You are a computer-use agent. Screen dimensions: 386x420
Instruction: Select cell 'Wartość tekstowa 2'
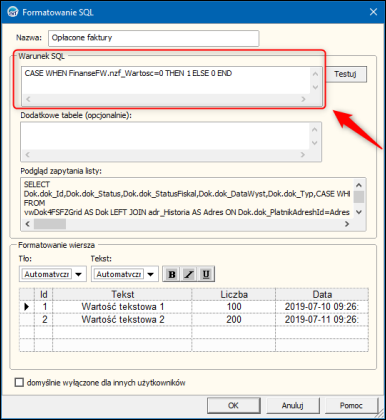click(x=122, y=319)
